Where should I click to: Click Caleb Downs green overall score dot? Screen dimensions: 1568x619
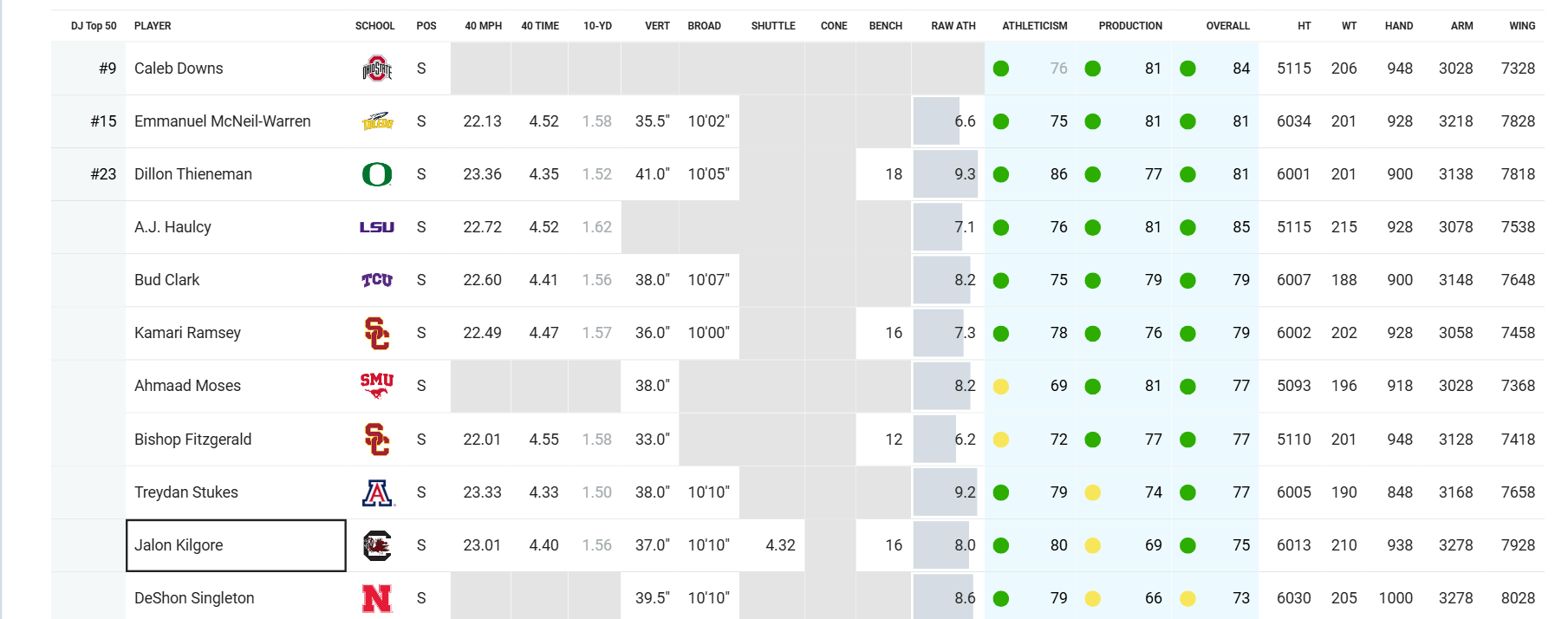1188,68
